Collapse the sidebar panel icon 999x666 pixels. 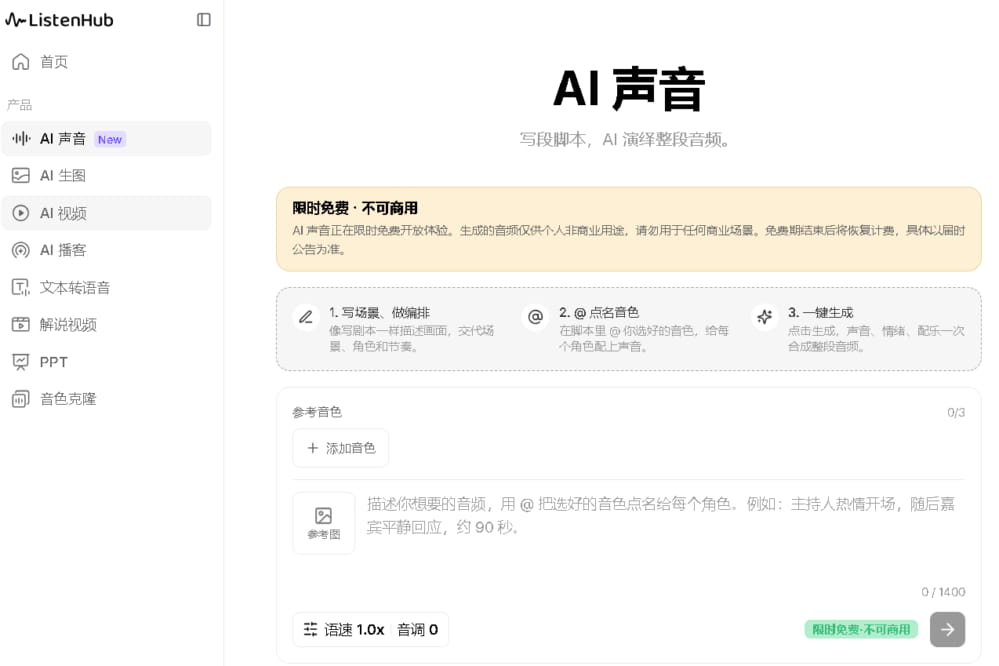204,20
